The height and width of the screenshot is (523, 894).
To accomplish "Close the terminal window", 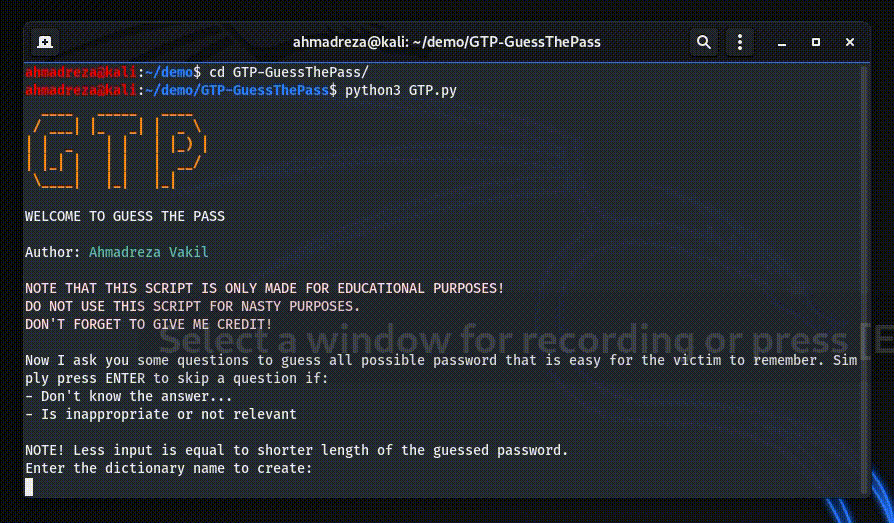I will click(x=850, y=42).
